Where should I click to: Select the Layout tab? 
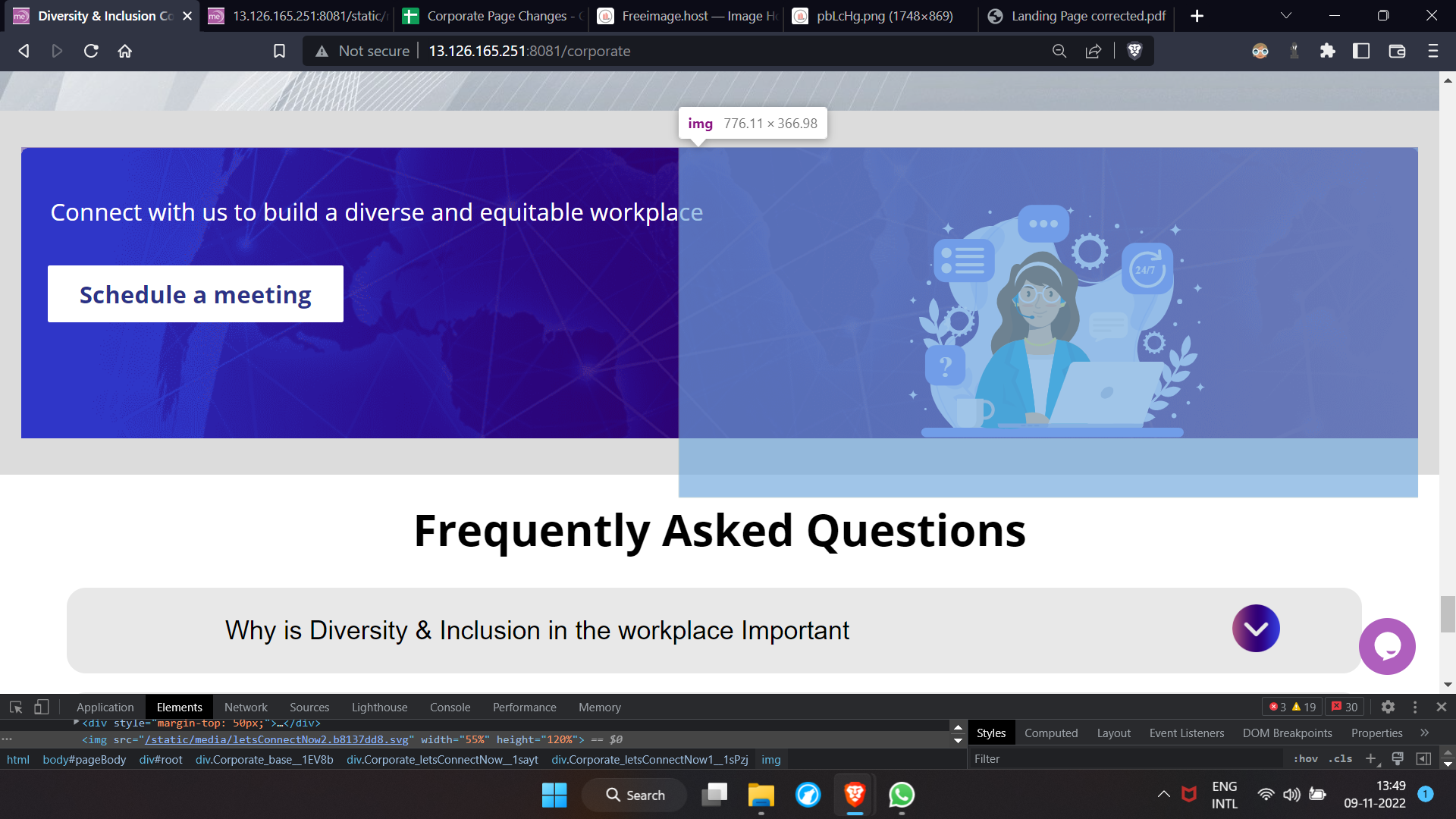coord(1113,733)
